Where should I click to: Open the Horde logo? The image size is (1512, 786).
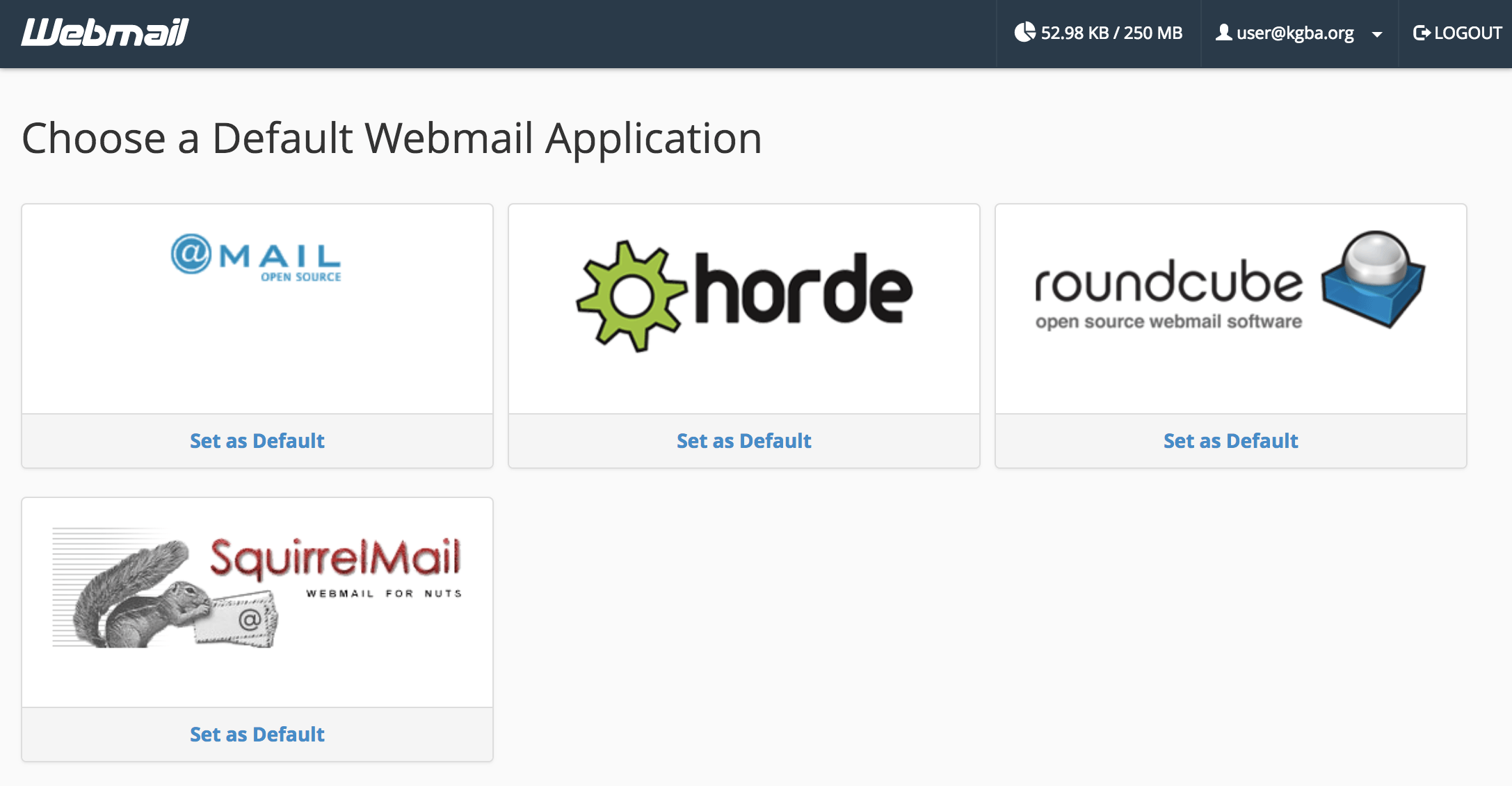(x=744, y=296)
